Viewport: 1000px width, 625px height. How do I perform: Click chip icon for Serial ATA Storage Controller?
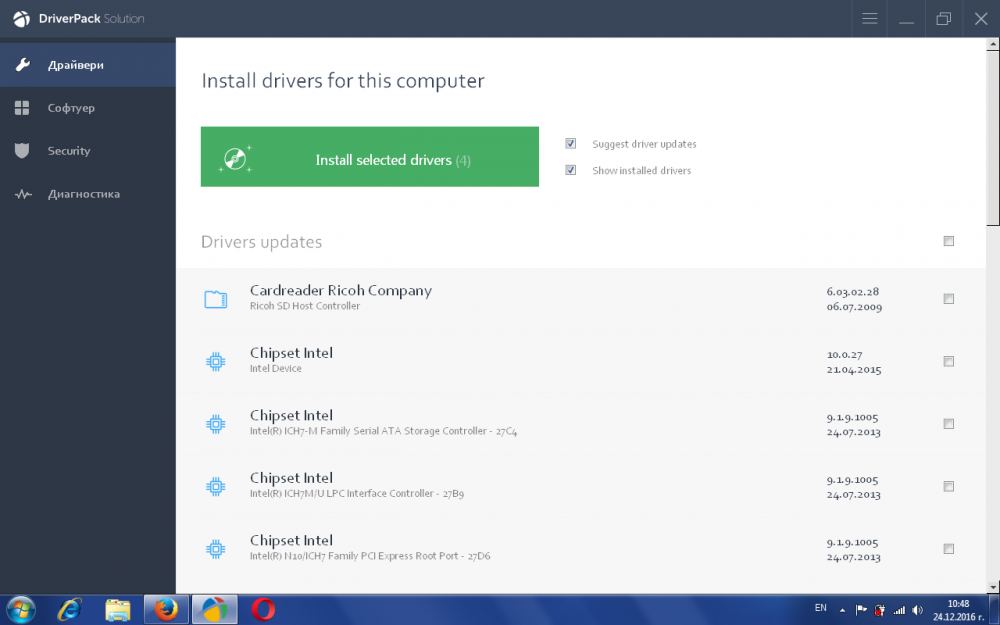216,424
